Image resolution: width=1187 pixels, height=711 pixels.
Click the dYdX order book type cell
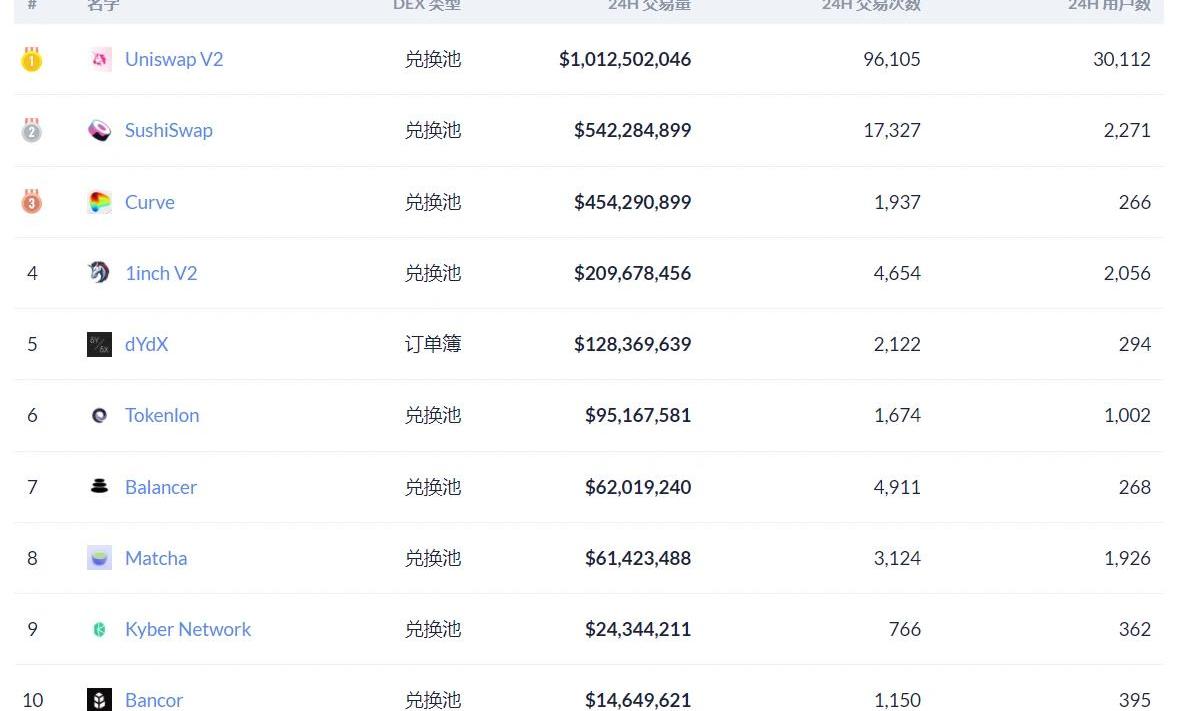(433, 345)
